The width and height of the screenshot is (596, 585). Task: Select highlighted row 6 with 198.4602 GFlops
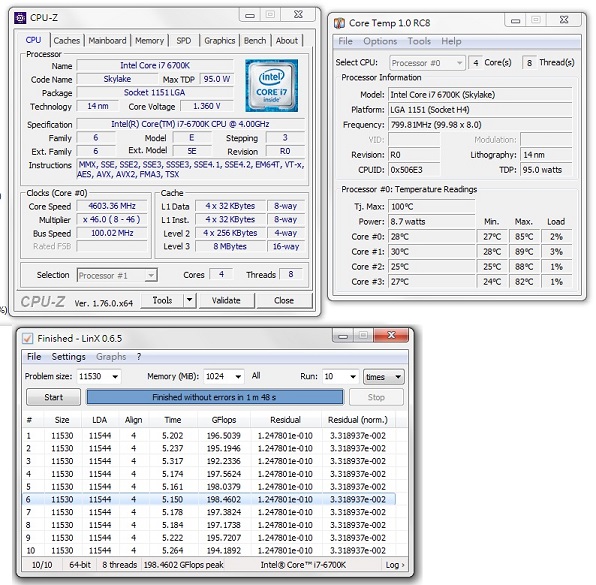[209, 499]
